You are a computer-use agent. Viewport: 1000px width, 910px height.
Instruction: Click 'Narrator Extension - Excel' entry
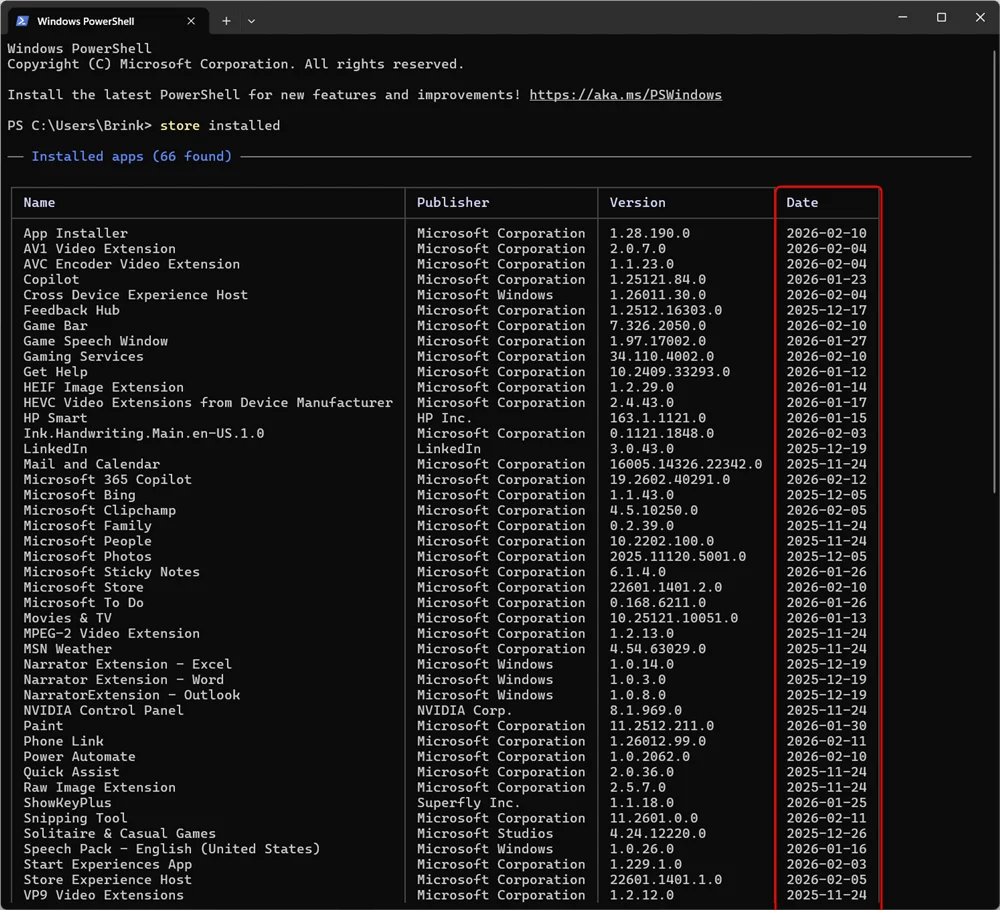tap(128, 664)
